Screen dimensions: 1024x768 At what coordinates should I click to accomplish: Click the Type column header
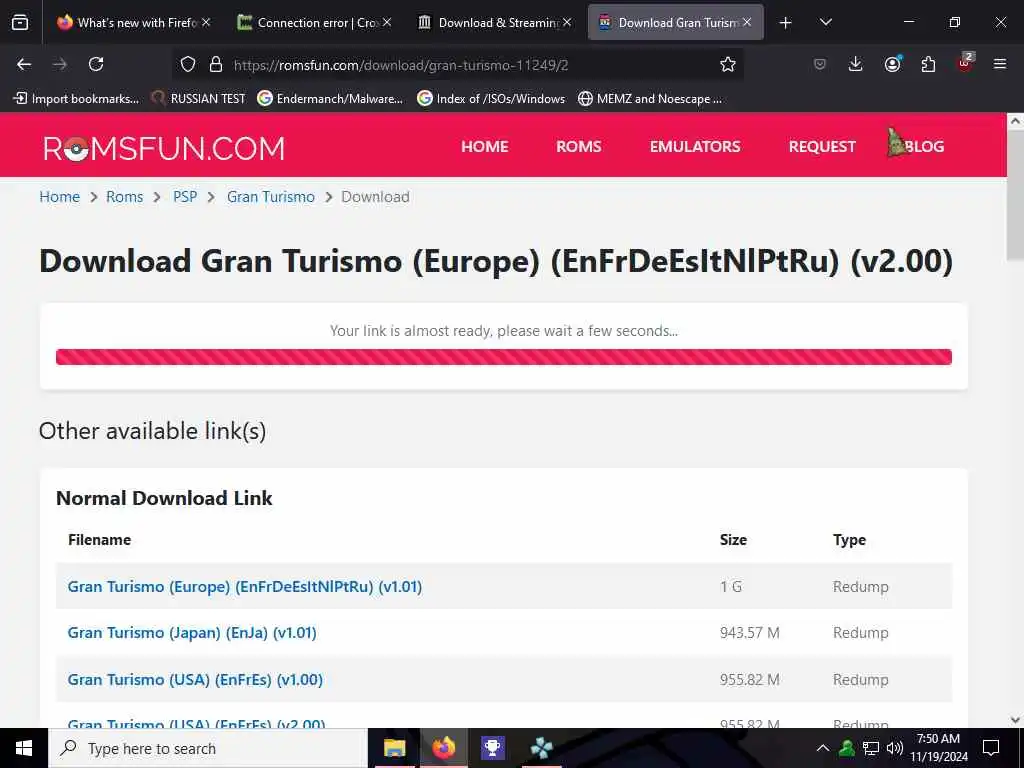[849, 539]
